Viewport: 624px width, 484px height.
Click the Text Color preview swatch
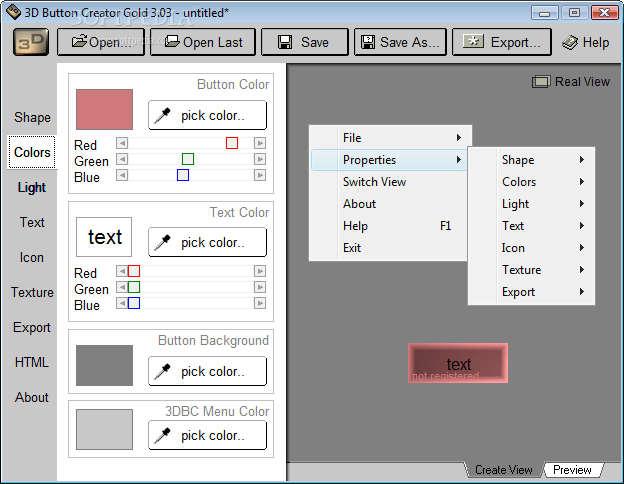[x=104, y=237]
